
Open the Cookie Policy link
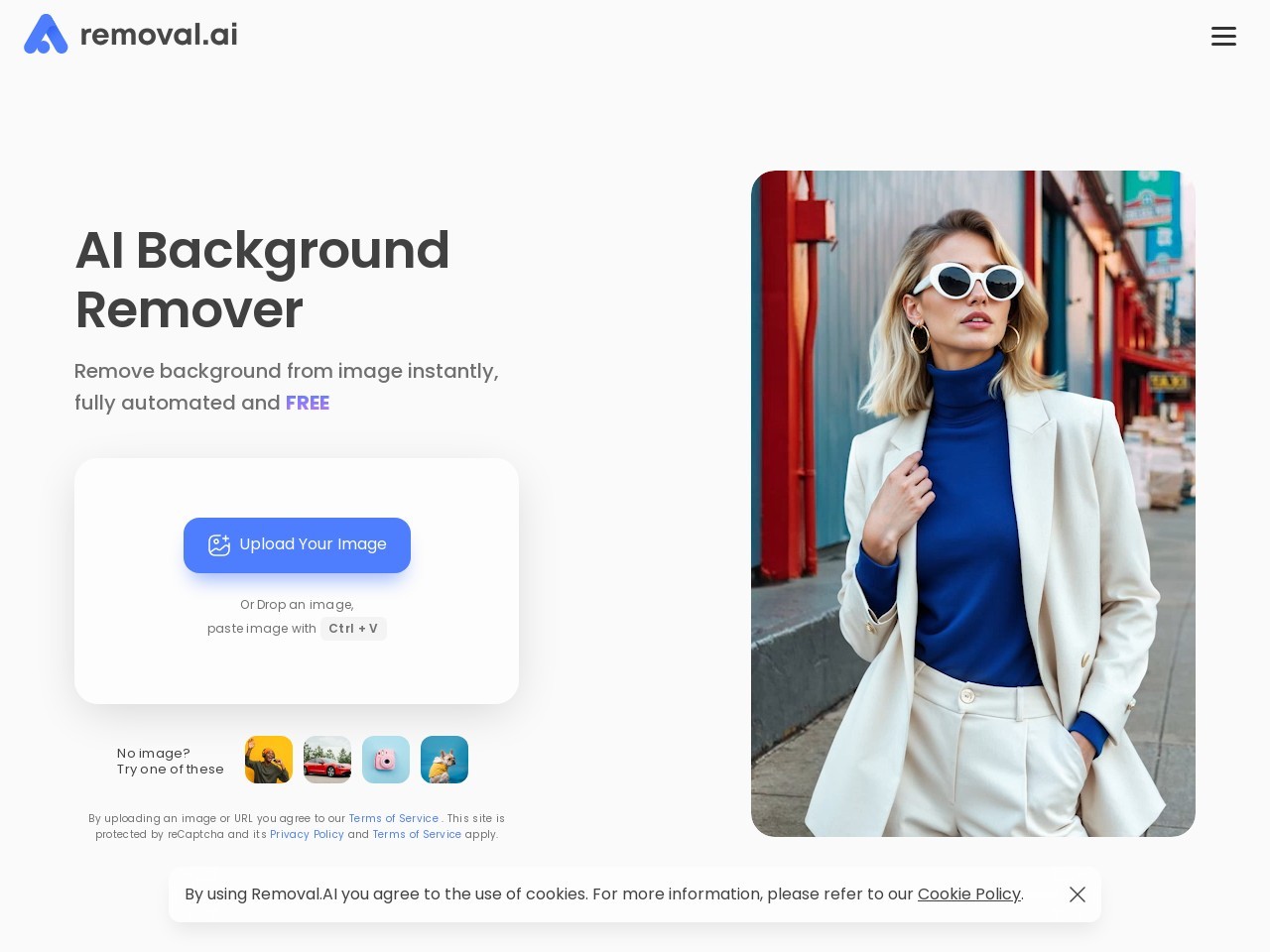pos(968,894)
